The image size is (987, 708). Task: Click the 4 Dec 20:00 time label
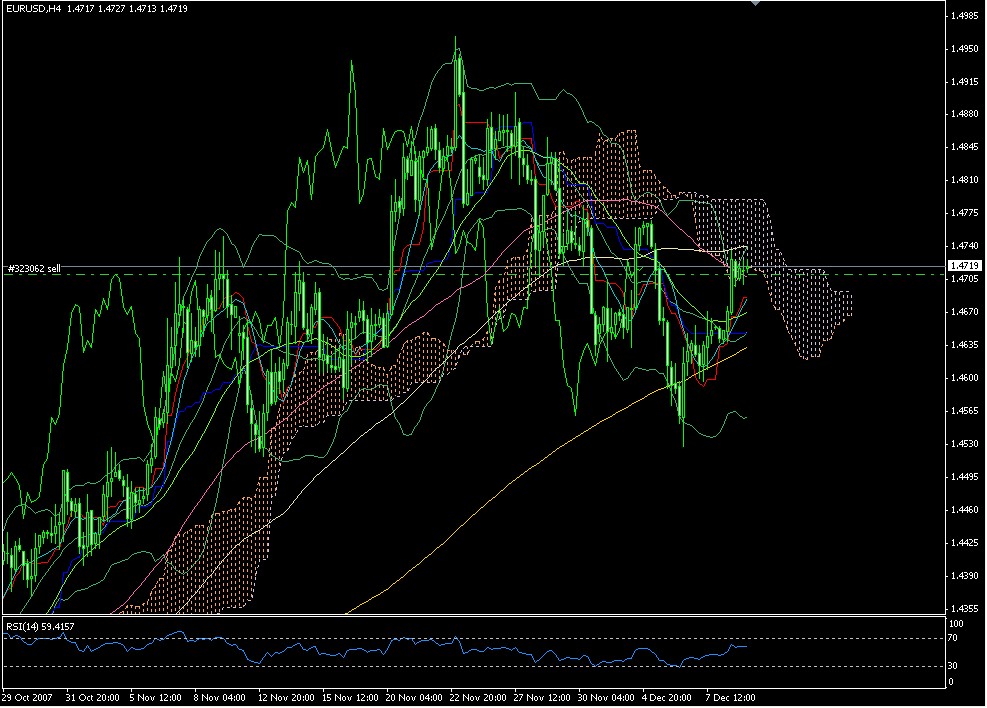[667, 697]
